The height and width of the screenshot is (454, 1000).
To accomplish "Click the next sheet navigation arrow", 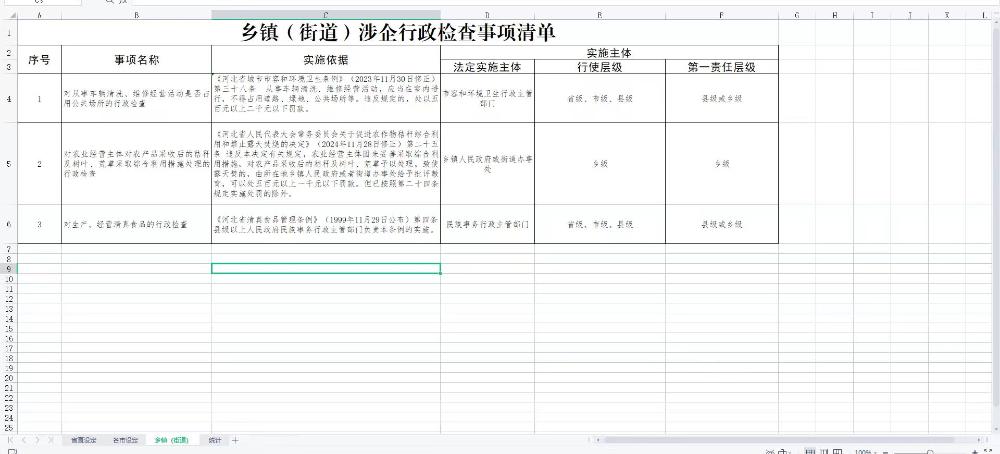I will tap(38, 440).
